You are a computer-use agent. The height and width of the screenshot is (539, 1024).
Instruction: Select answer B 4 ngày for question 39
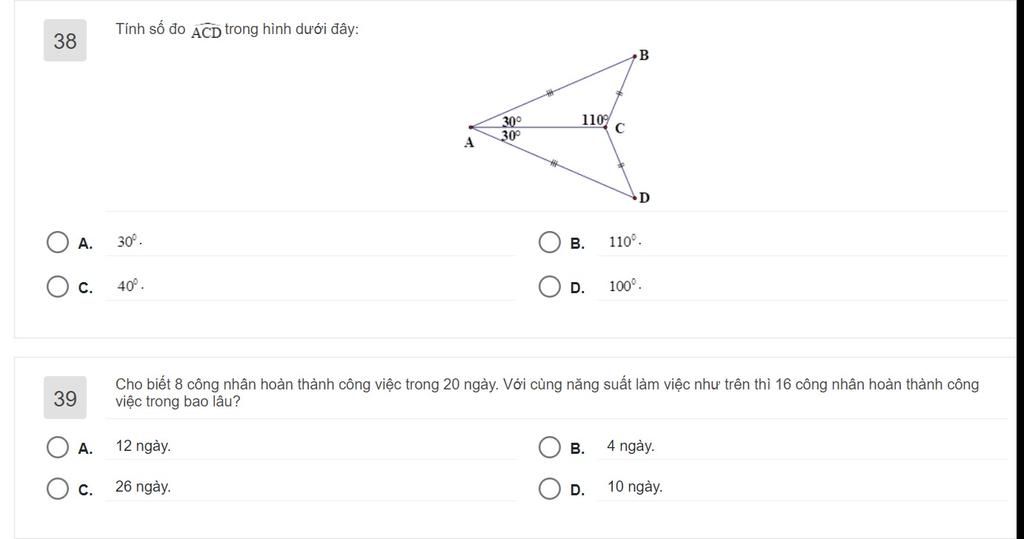(x=549, y=447)
